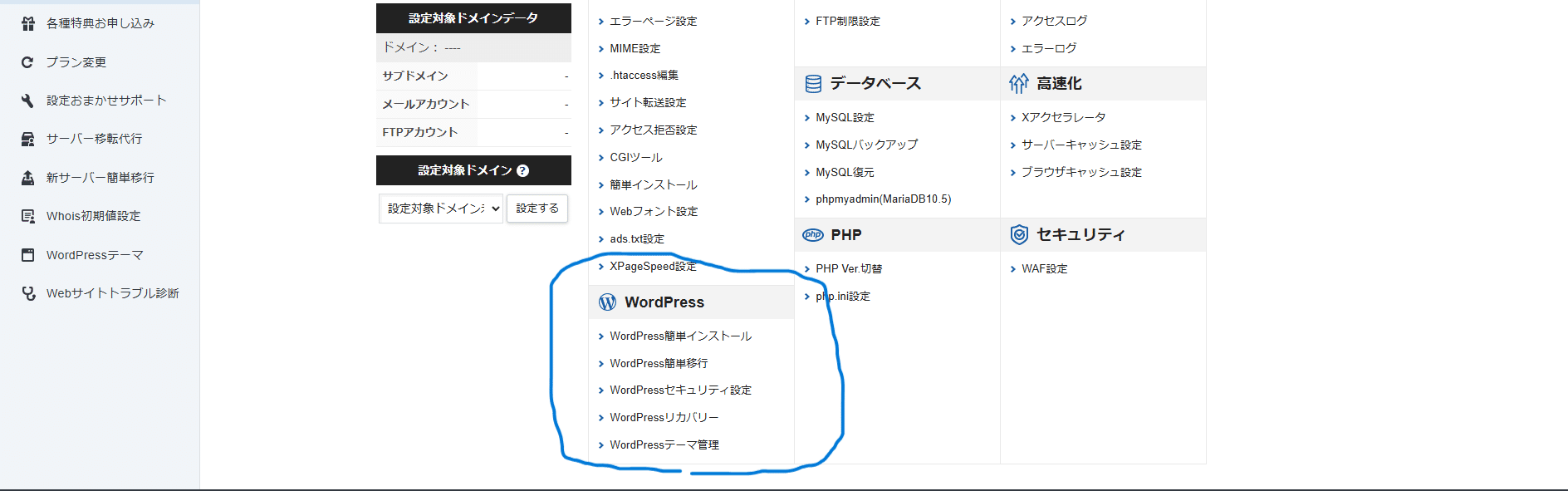The width and height of the screenshot is (1568, 491).
Task: Click the list icon beside Whois初期値設定
Action: coord(27,216)
